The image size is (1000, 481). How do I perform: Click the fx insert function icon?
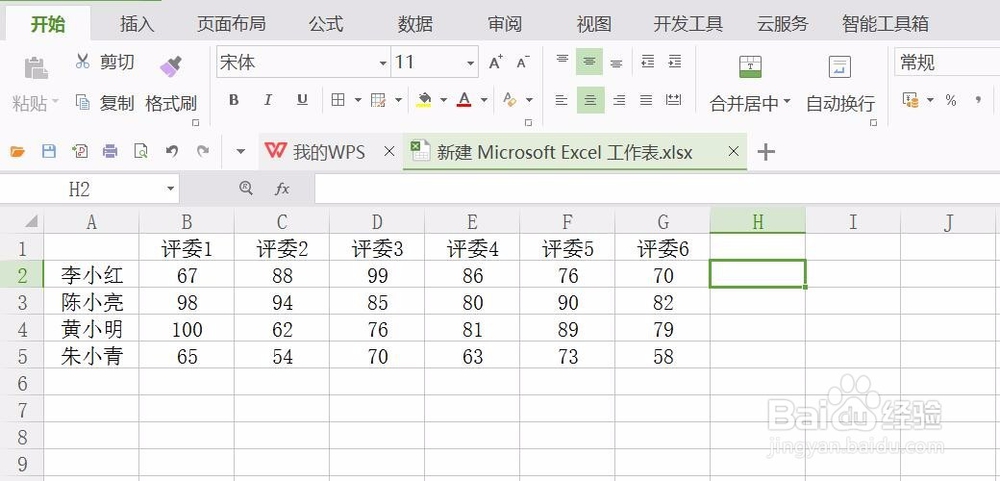[282, 188]
